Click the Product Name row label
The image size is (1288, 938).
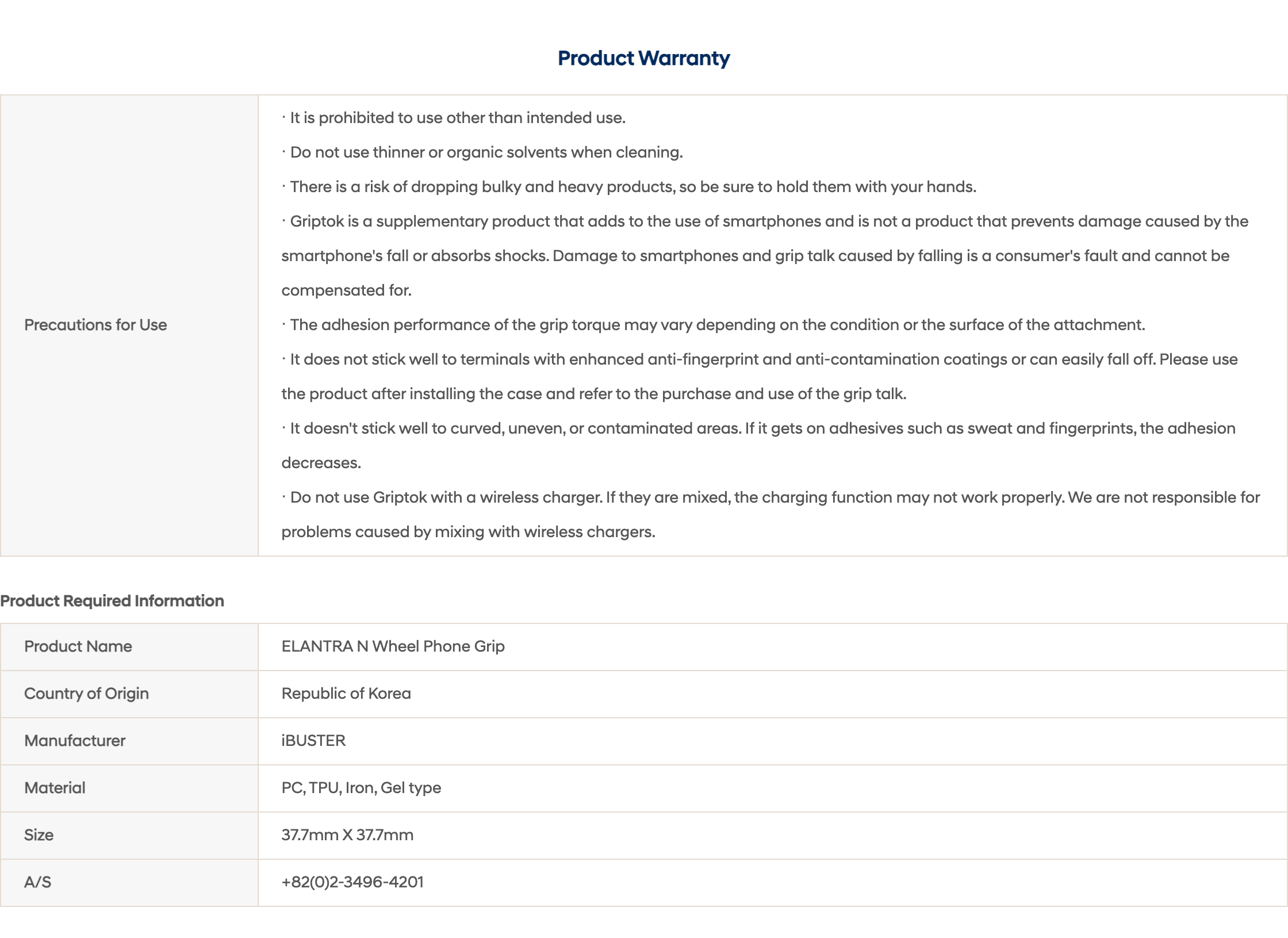pos(78,646)
